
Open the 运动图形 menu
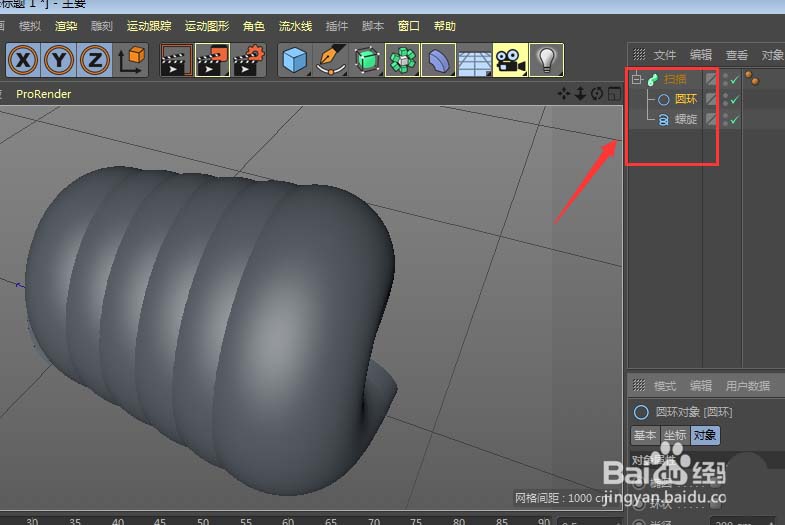(207, 26)
